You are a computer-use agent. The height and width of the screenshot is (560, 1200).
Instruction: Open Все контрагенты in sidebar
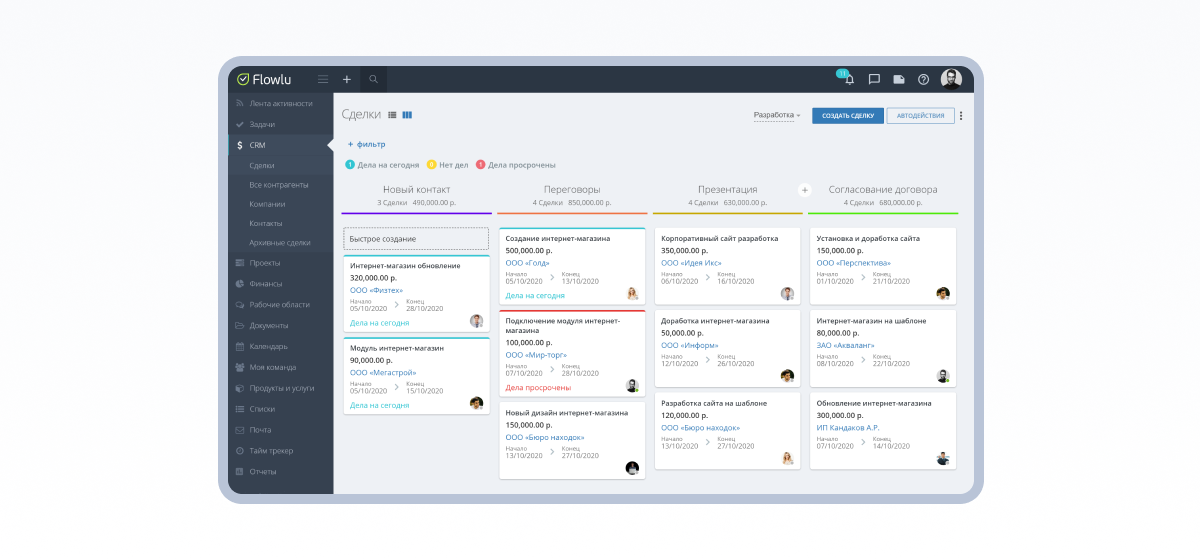click(x=279, y=184)
